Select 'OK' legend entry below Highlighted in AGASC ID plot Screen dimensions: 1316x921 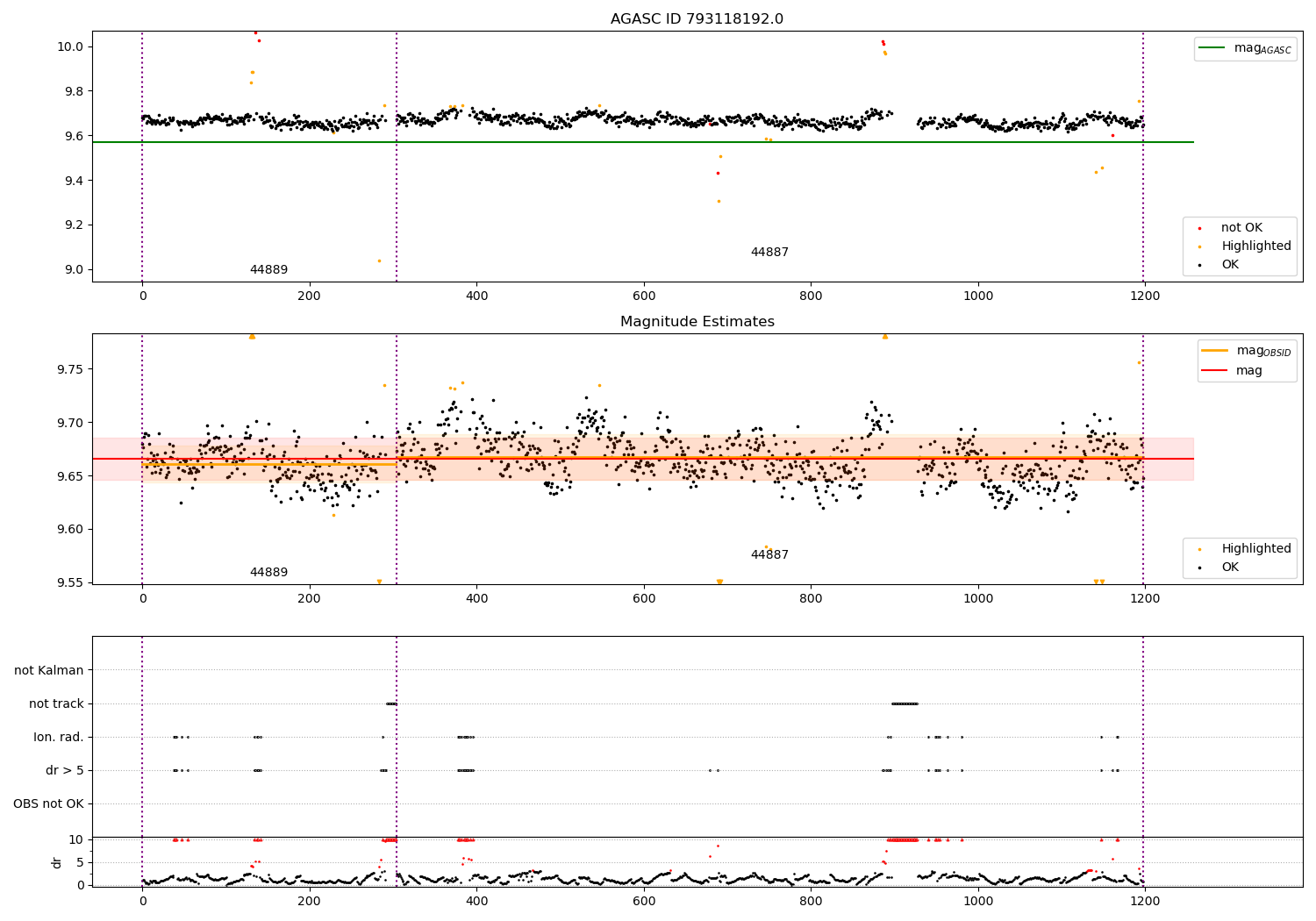pos(1230,265)
